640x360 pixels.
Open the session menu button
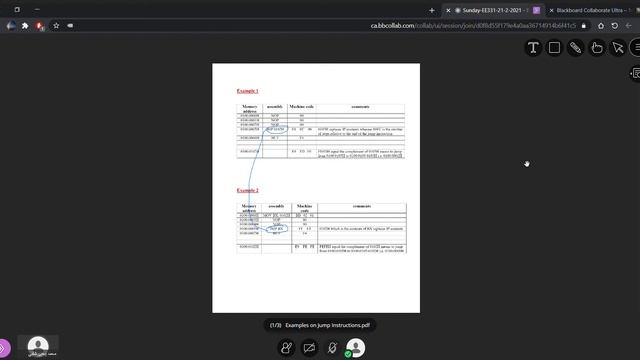[636, 48]
